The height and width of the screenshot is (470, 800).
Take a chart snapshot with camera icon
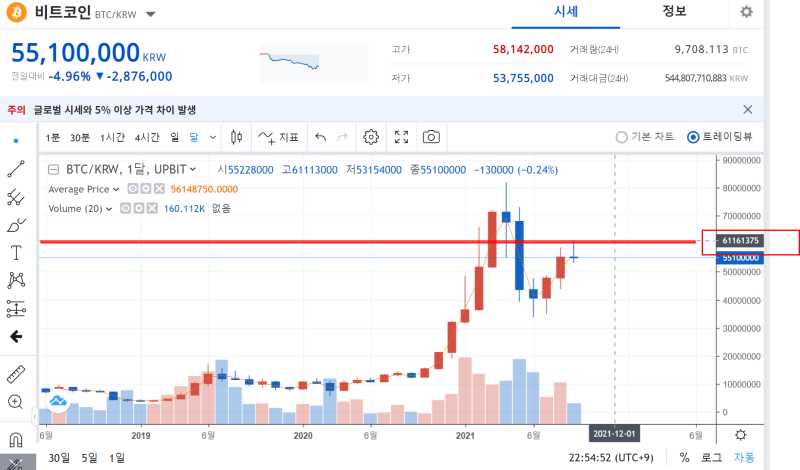(x=431, y=137)
